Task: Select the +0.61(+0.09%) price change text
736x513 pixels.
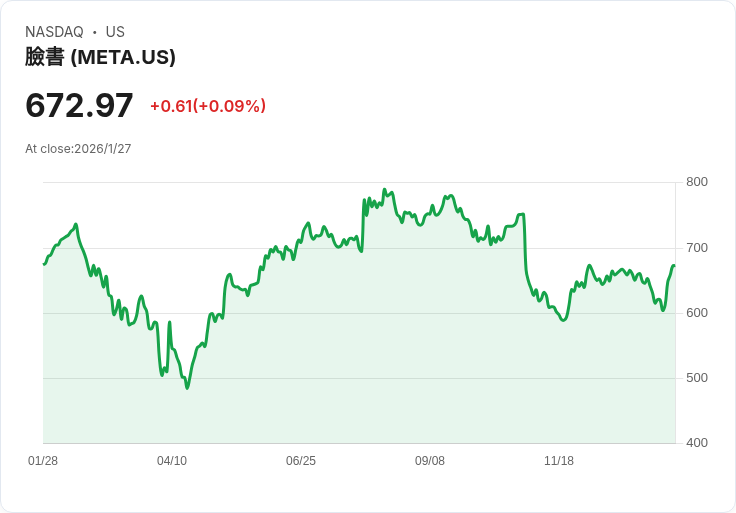Action: (208, 106)
